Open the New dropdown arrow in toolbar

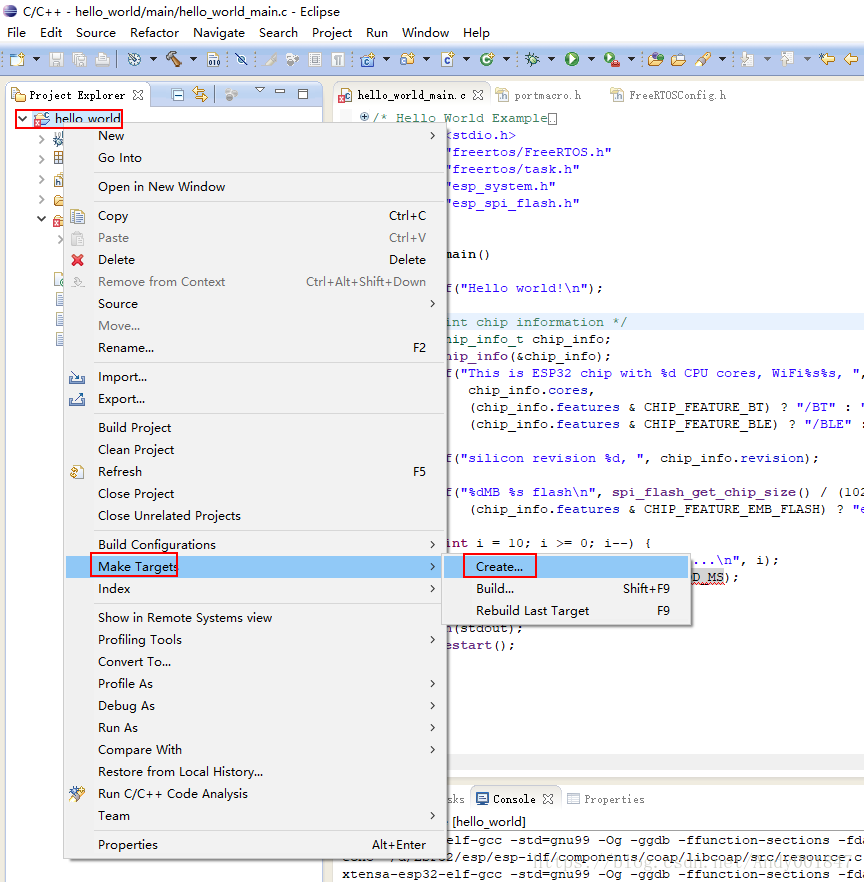tap(37, 59)
